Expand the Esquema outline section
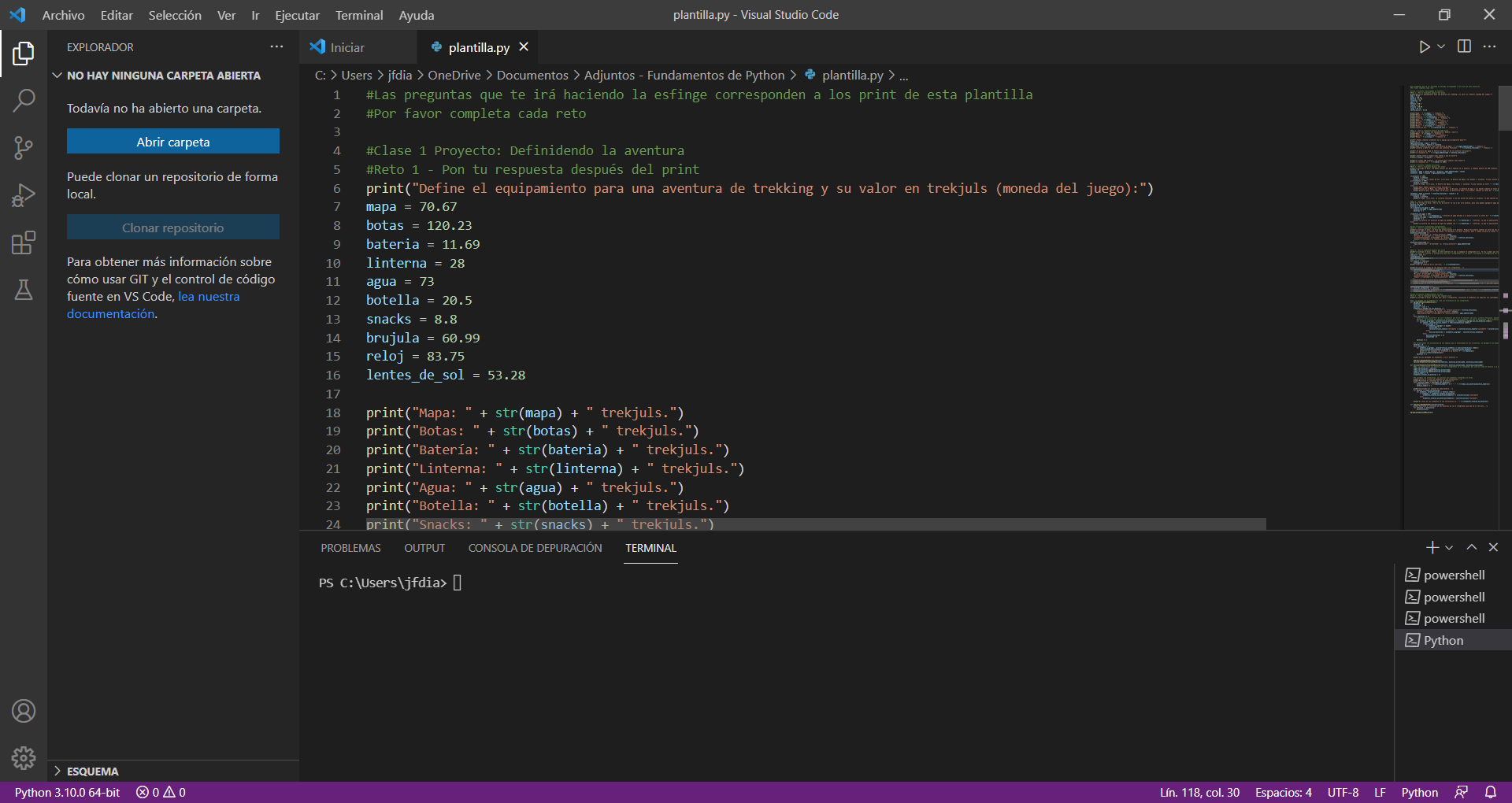Image resolution: width=1512 pixels, height=803 pixels. [57, 772]
